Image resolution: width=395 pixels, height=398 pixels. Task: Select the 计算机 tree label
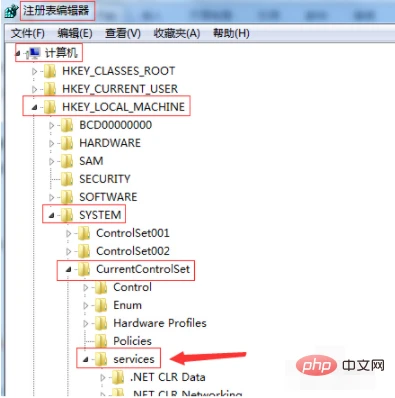tap(61, 53)
